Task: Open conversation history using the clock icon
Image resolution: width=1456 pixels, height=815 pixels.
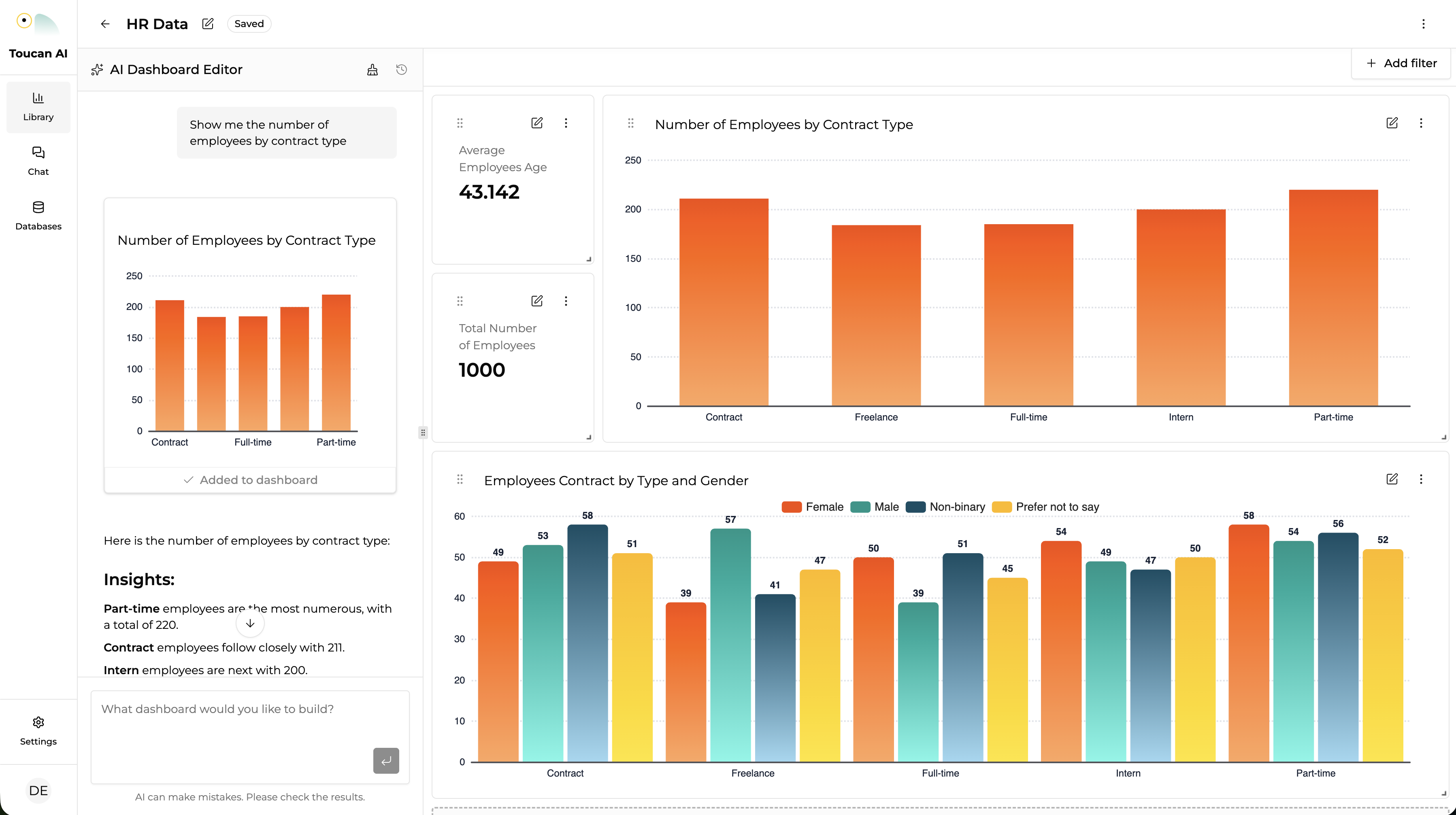Action: pyautogui.click(x=401, y=69)
